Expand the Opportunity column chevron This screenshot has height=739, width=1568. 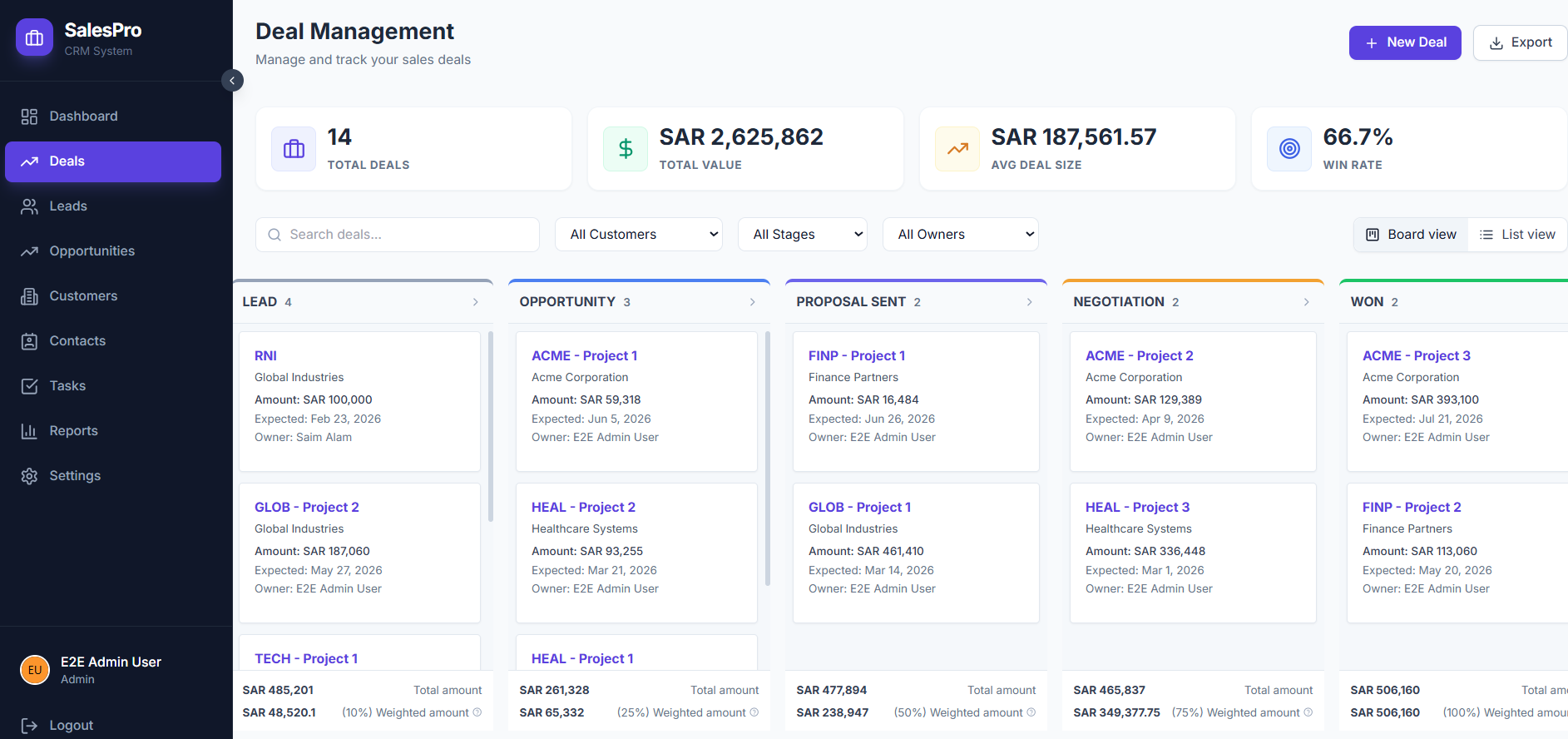coord(753,302)
